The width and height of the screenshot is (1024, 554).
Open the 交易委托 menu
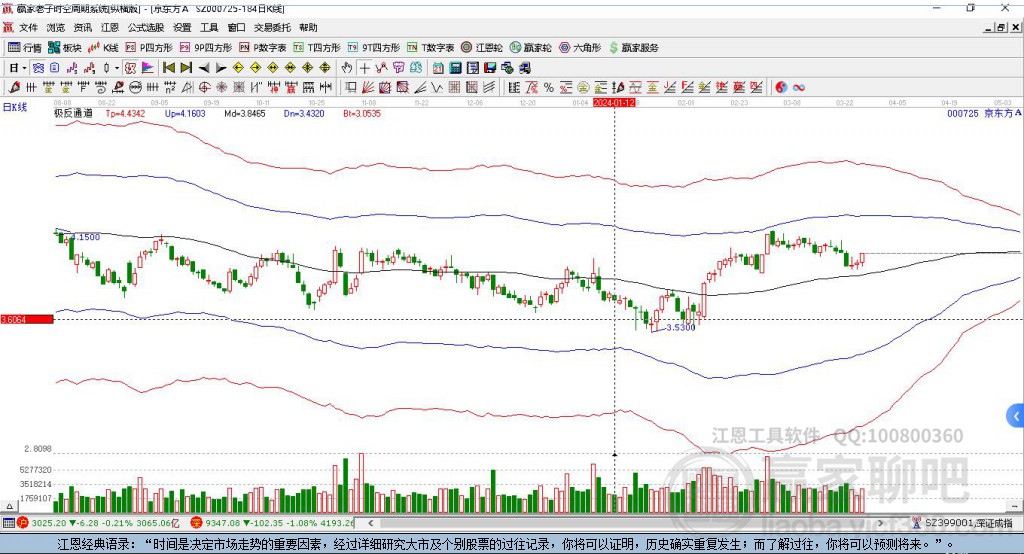tap(272, 27)
